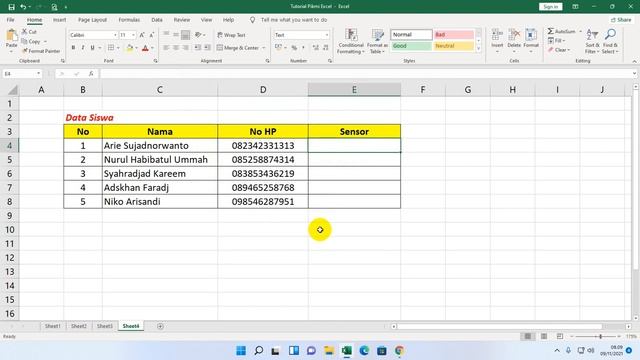Apply the Normal cell style
The height and width of the screenshot is (360, 640).
point(411,35)
